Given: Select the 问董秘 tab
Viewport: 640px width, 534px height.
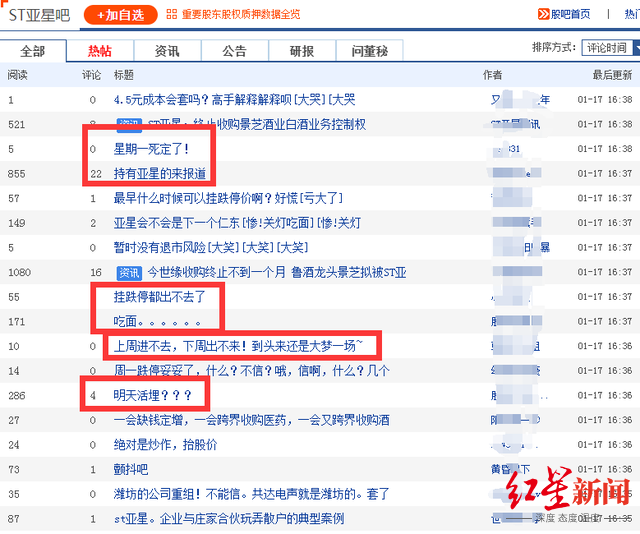Looking at the screenshot, I should tap(370, 51).
